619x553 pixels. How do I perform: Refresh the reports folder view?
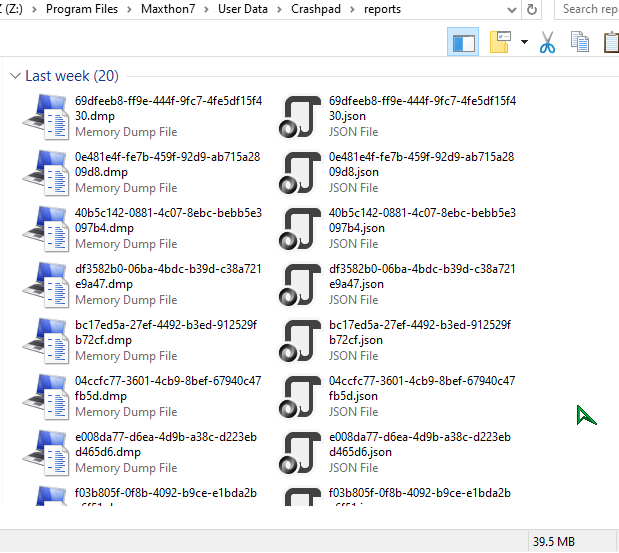pos(532,9)
